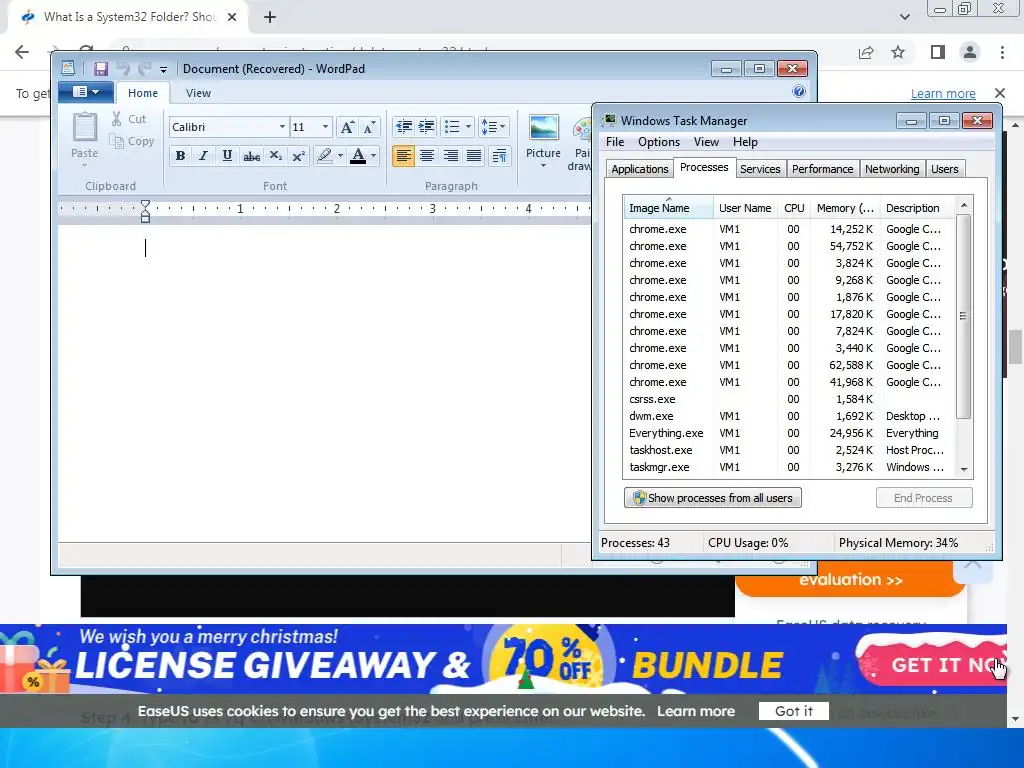The height and width of the screenshot is (768, 1024).
Task: Open Customize Quick Access Toolbar arrow
Action: pyautogui.click(x=163, y=69)
